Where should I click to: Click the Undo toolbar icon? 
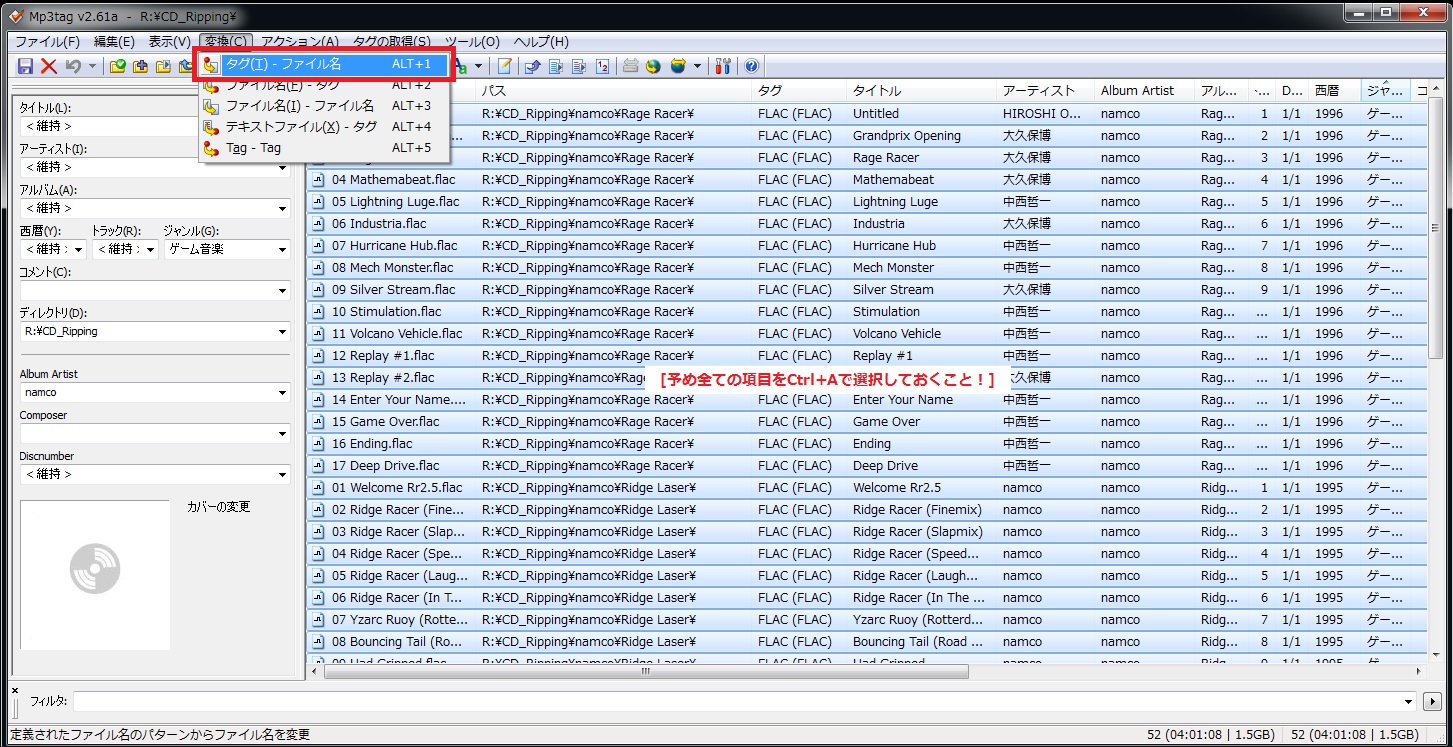[73, 66]
